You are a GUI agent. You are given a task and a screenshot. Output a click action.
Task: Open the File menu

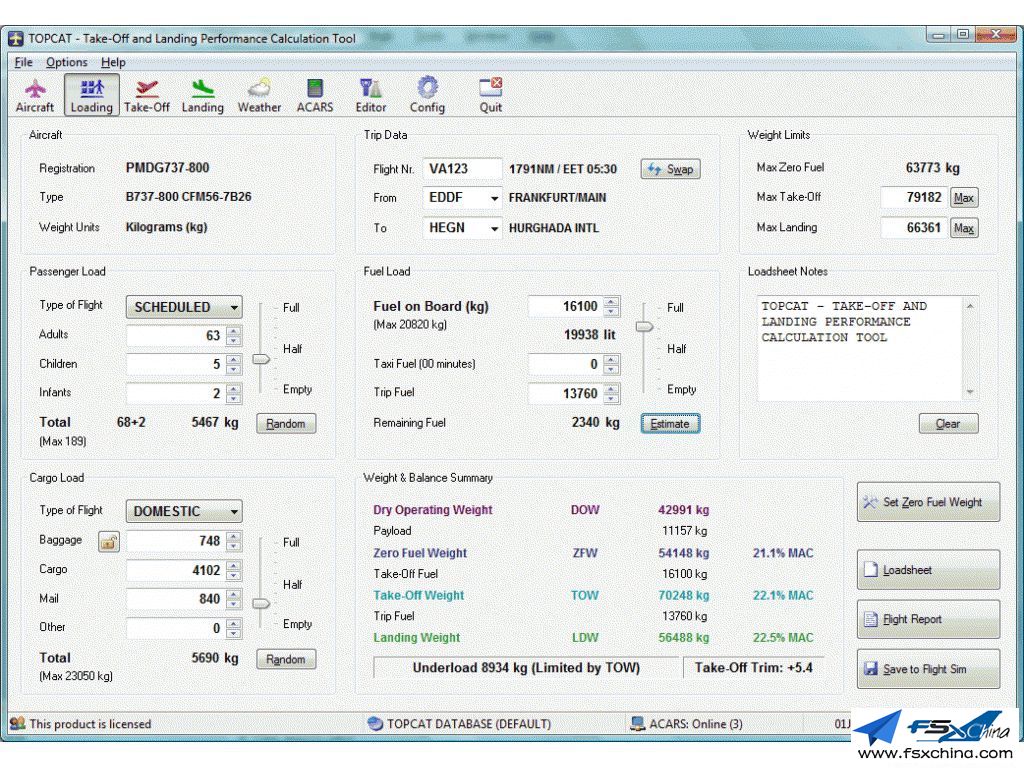[24, 62]
